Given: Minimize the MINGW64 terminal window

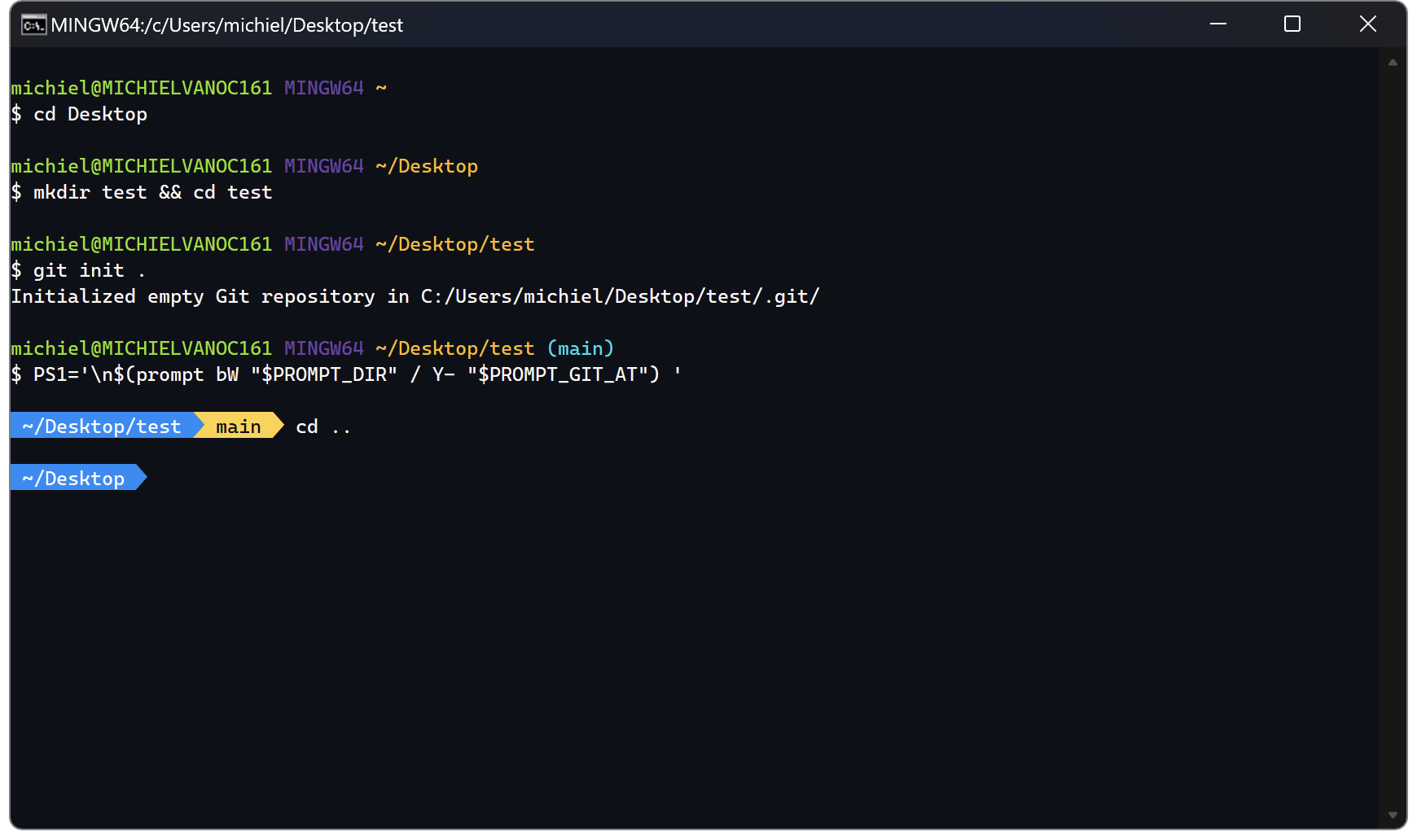Looking at the screenshot, I should (1217, 24).
